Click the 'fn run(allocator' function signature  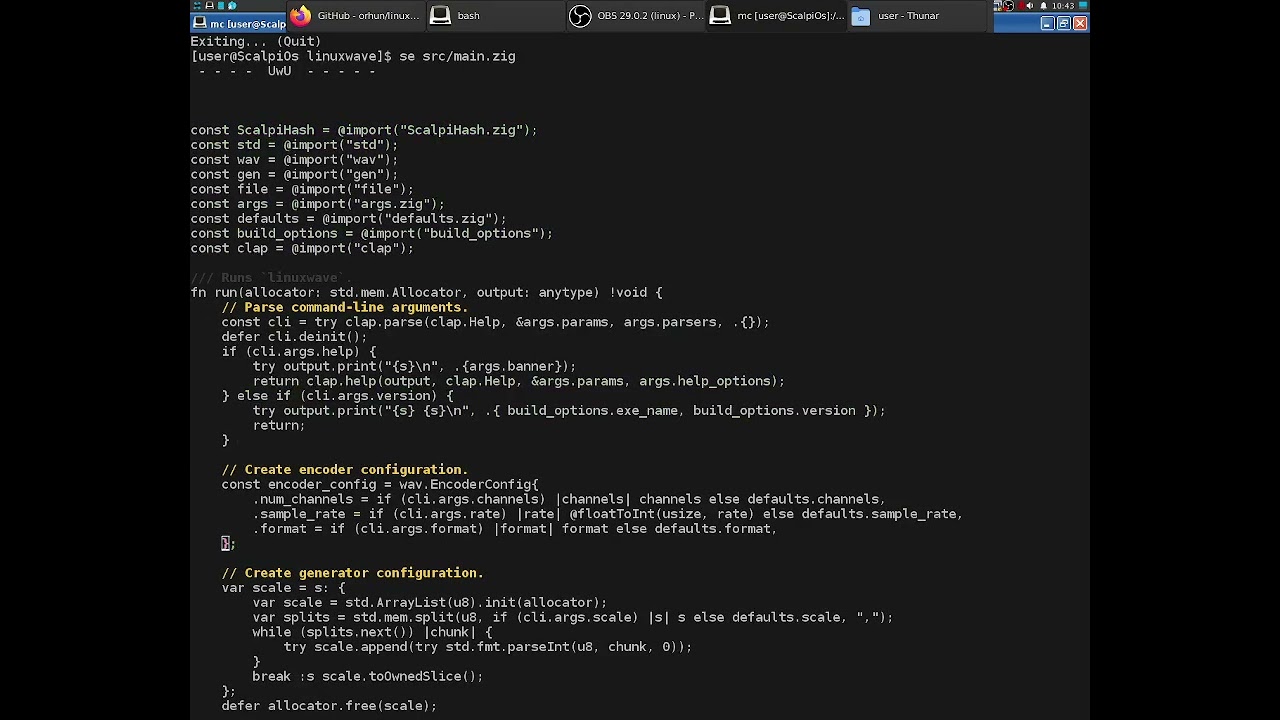pos(427,292)
